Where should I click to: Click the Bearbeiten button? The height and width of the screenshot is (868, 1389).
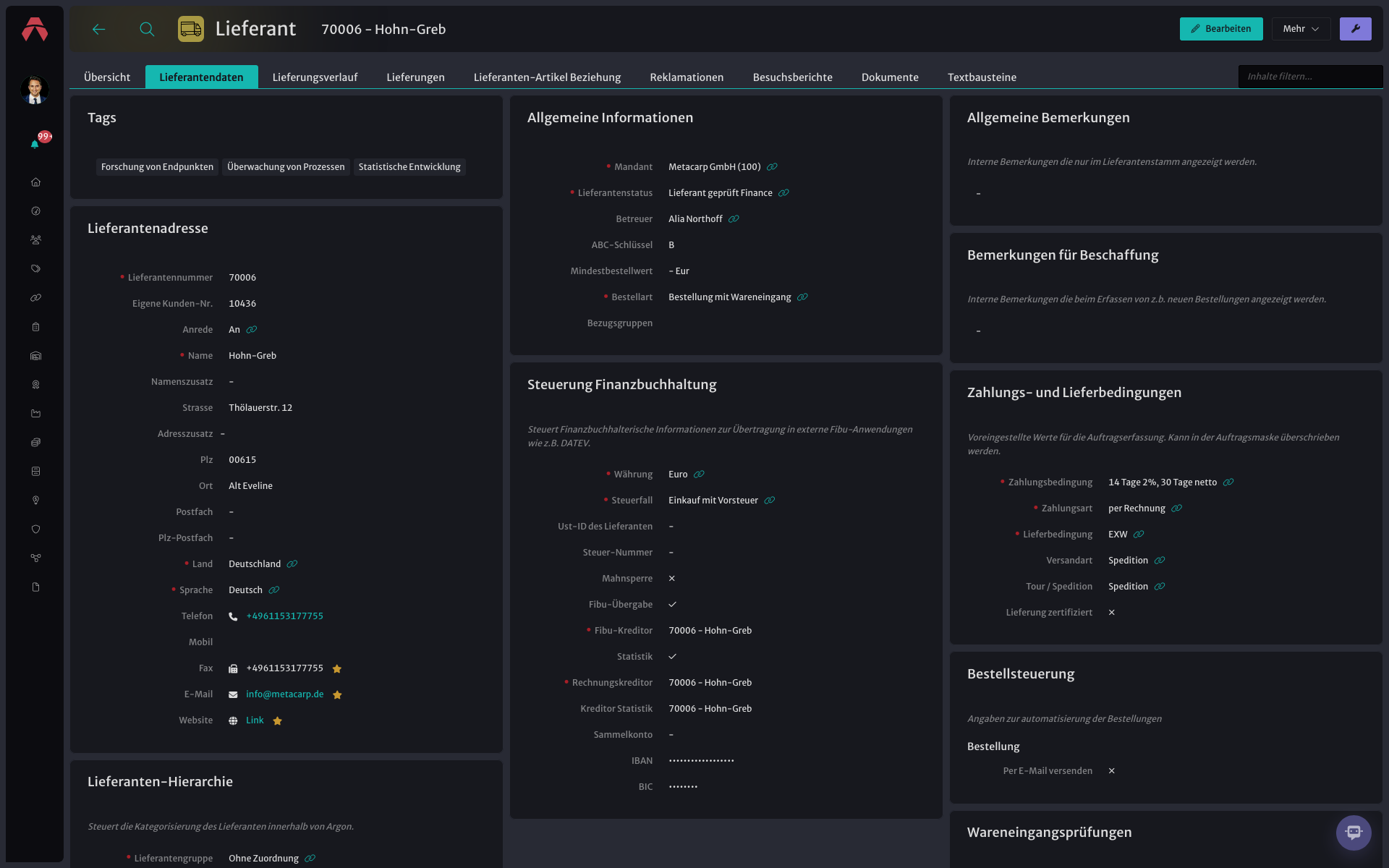coord(1221,29)
